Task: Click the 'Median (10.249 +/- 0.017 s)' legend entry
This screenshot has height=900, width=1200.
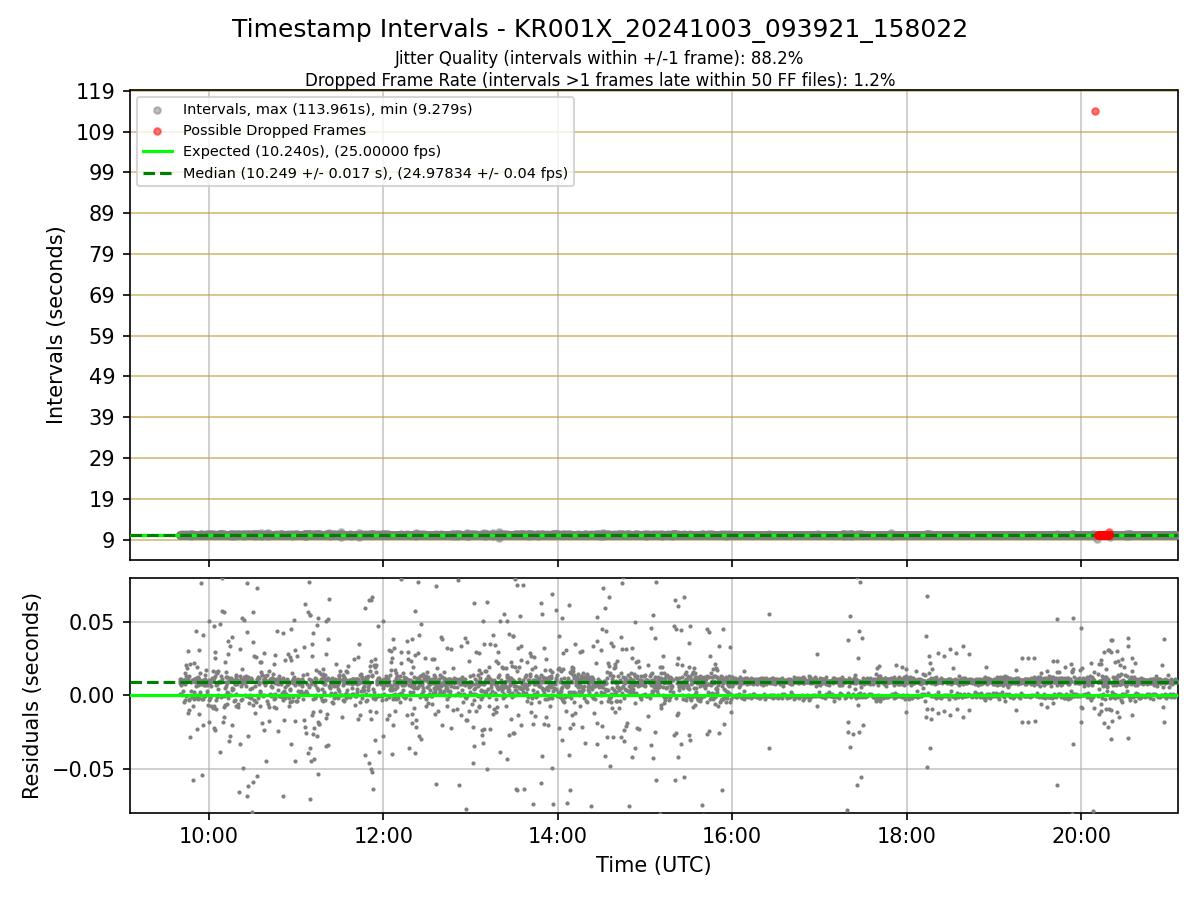Action: click(x=375, y=173)
